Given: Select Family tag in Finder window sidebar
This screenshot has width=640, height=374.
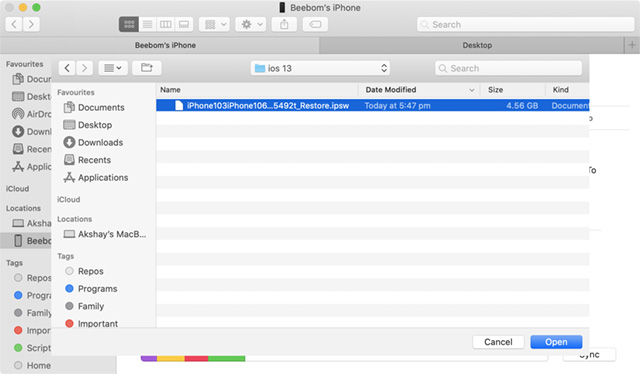Looking at the screenshot, I should point(33,313).
